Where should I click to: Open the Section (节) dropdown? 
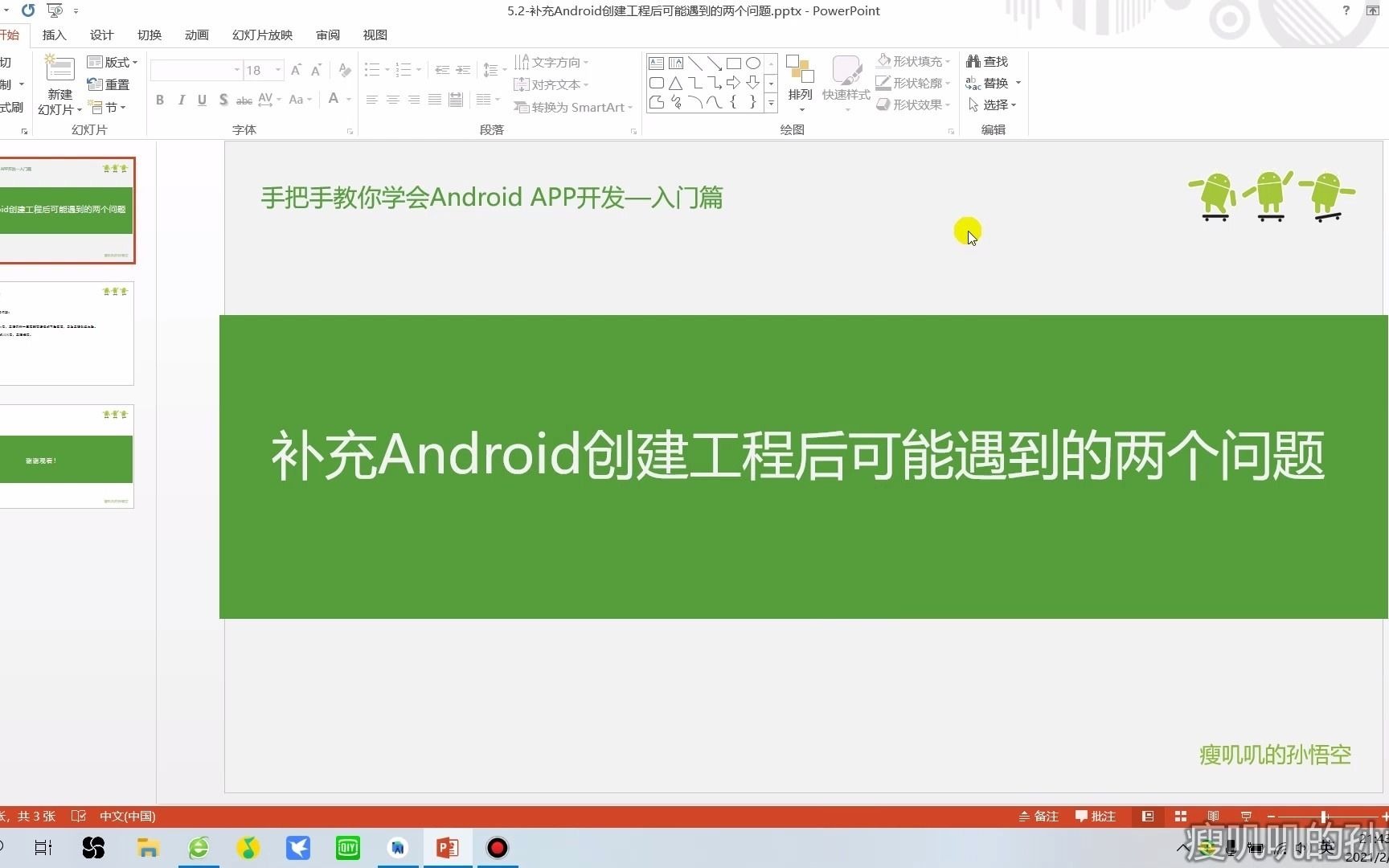tap(107, 107)
